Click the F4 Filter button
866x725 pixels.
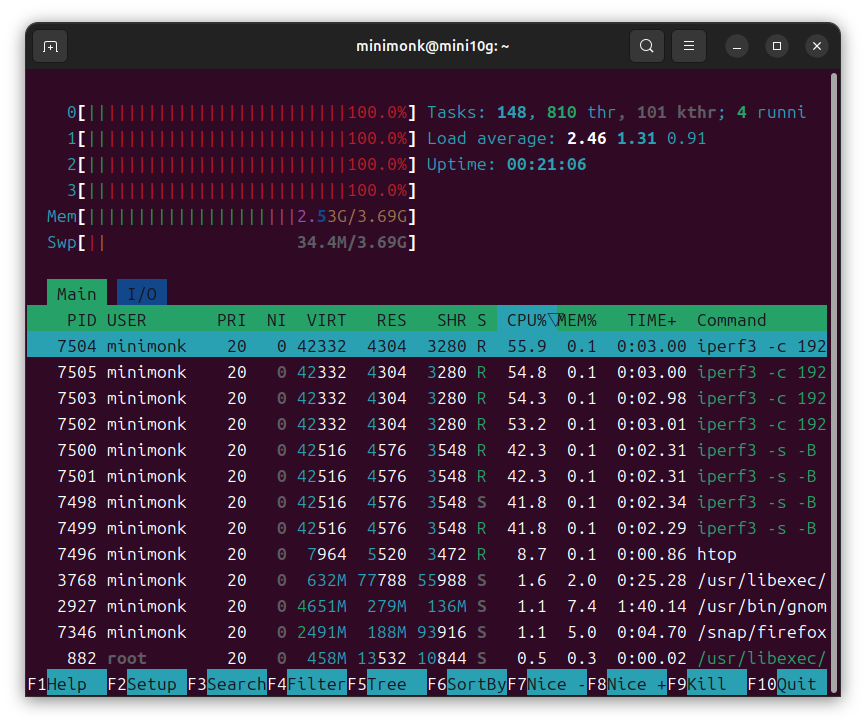point(307,684)
